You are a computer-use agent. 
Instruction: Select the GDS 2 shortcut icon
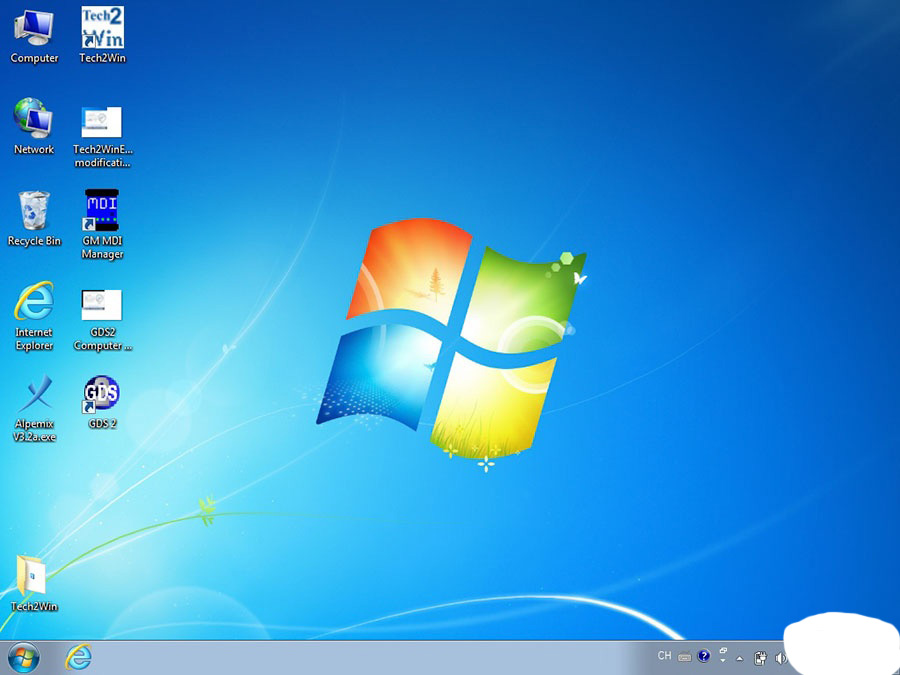tap(102, 402)
